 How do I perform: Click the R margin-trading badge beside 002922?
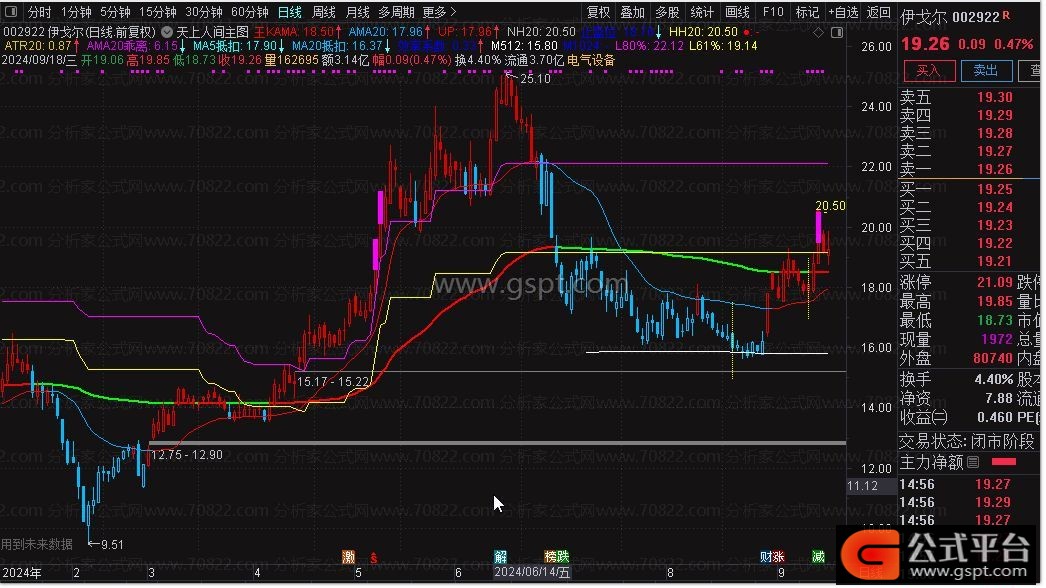tap(1006, 15)
